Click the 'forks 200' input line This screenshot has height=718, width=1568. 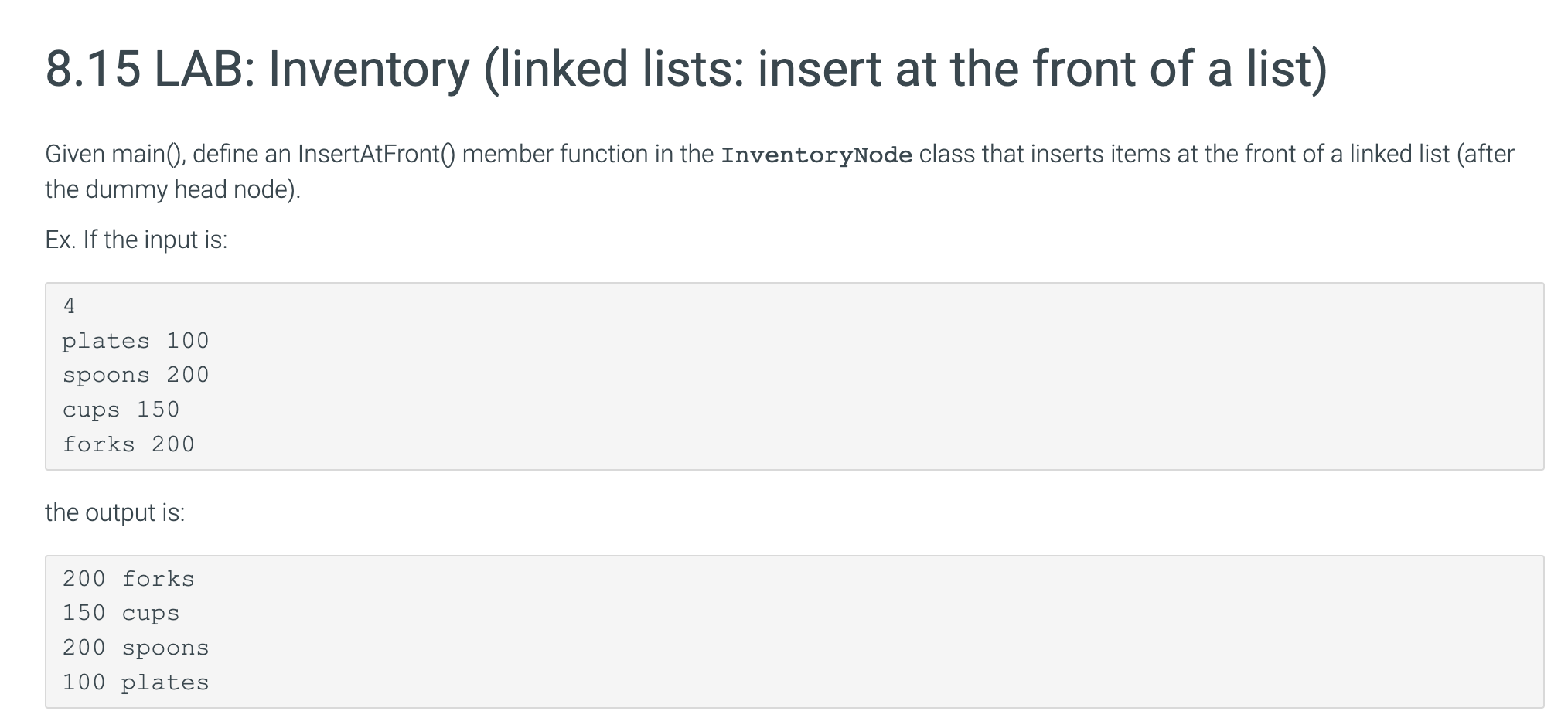click(128, 444)
